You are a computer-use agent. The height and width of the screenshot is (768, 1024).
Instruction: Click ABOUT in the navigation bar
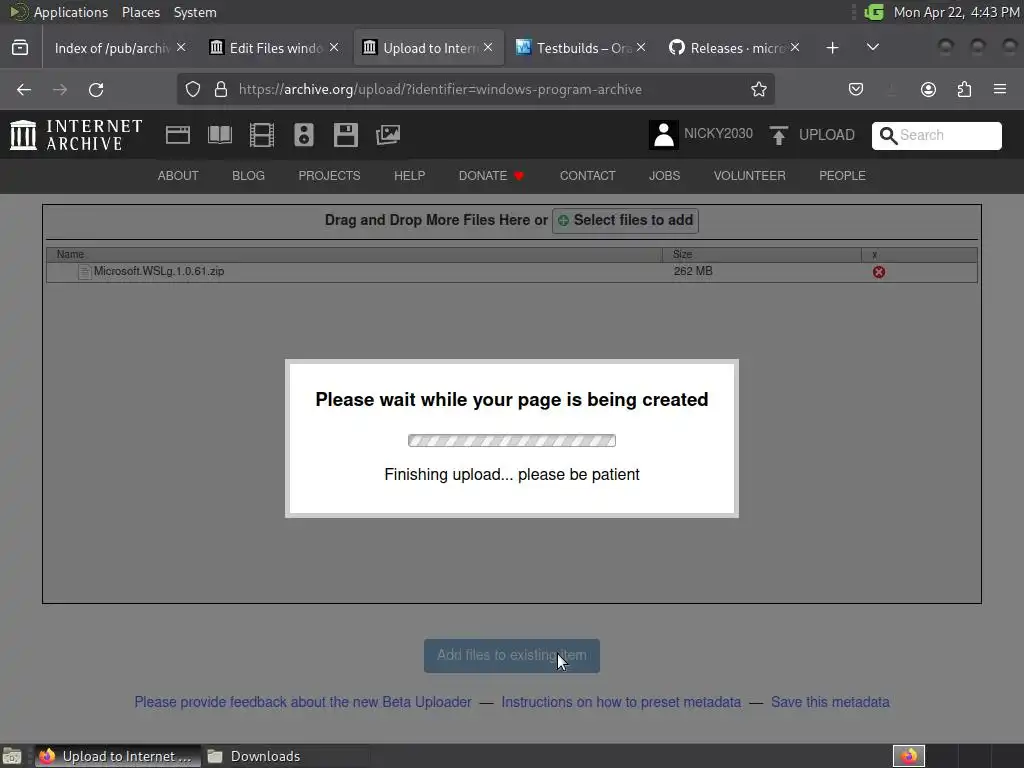[178, 176]
